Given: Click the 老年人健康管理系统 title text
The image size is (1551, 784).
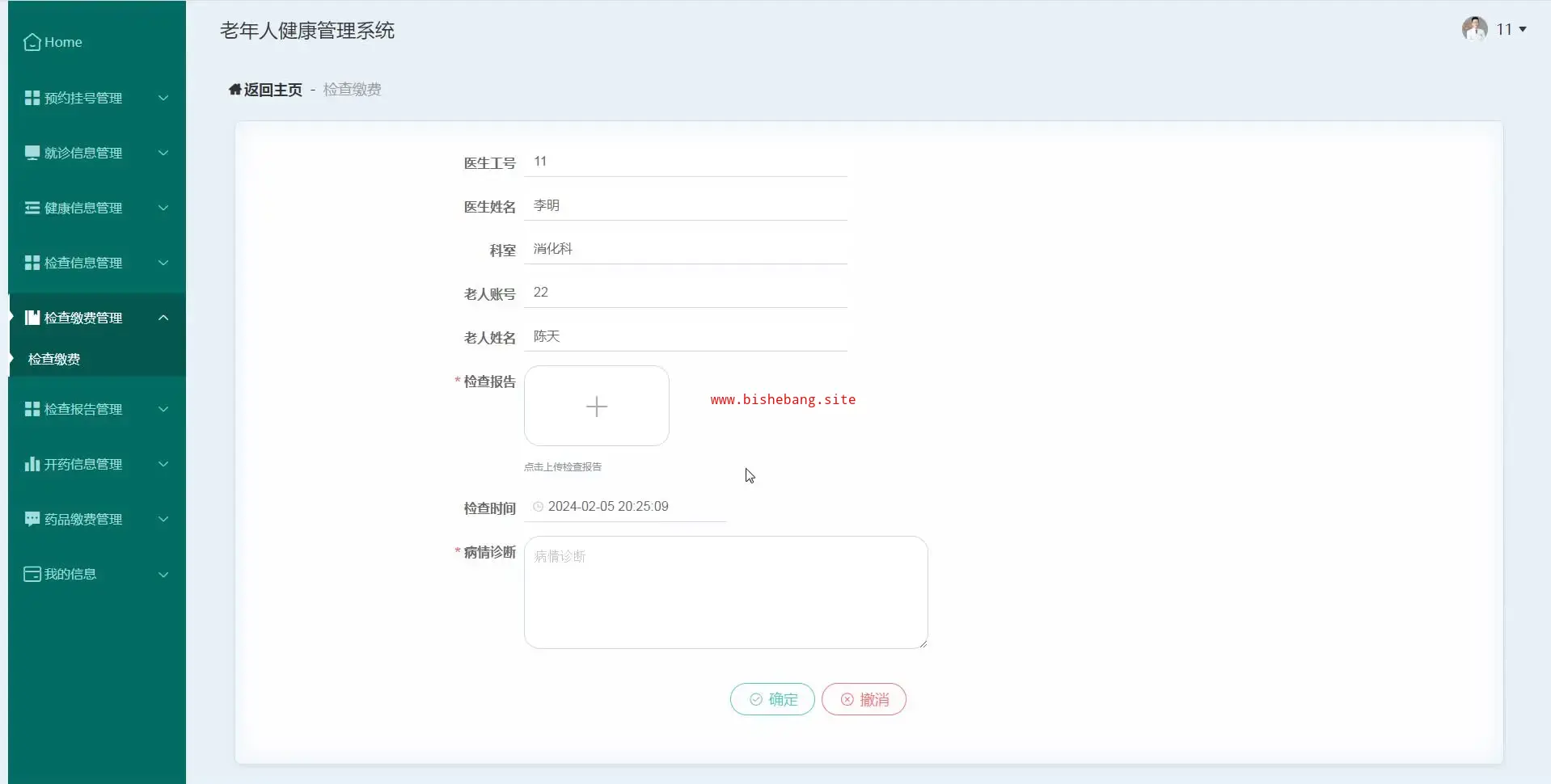Looking at the screenshot, I should click(x=307, y=31).
